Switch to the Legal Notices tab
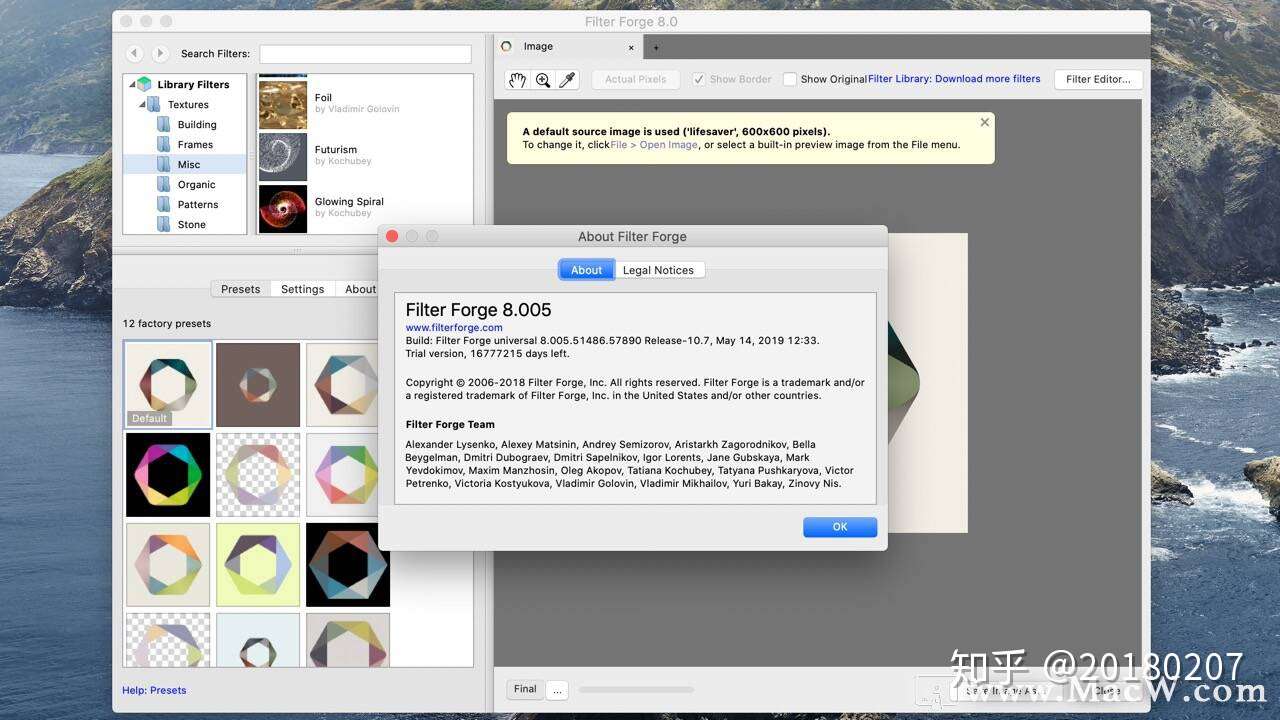The height and width of the screenshot is (720, 1280). [658, 270]
